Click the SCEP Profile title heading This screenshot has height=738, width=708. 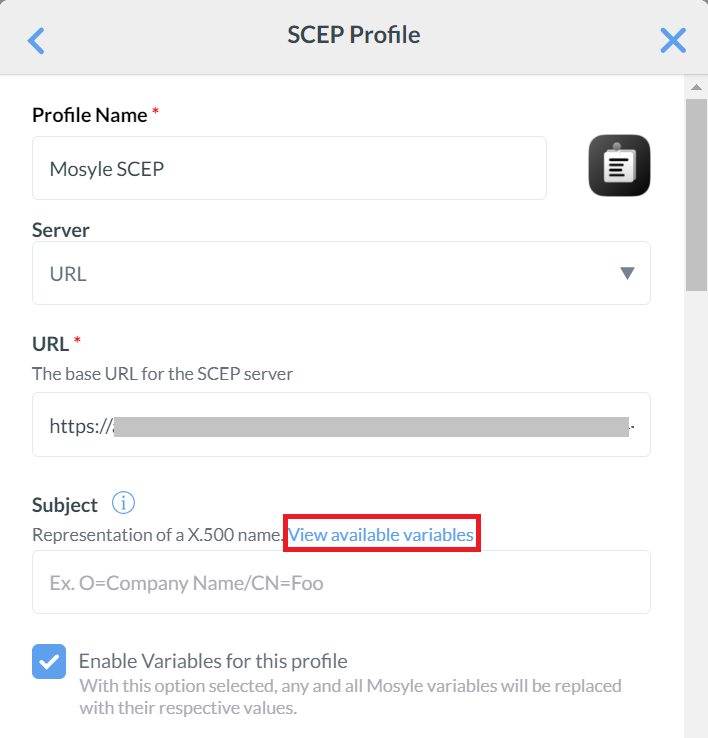pos(354,35)
